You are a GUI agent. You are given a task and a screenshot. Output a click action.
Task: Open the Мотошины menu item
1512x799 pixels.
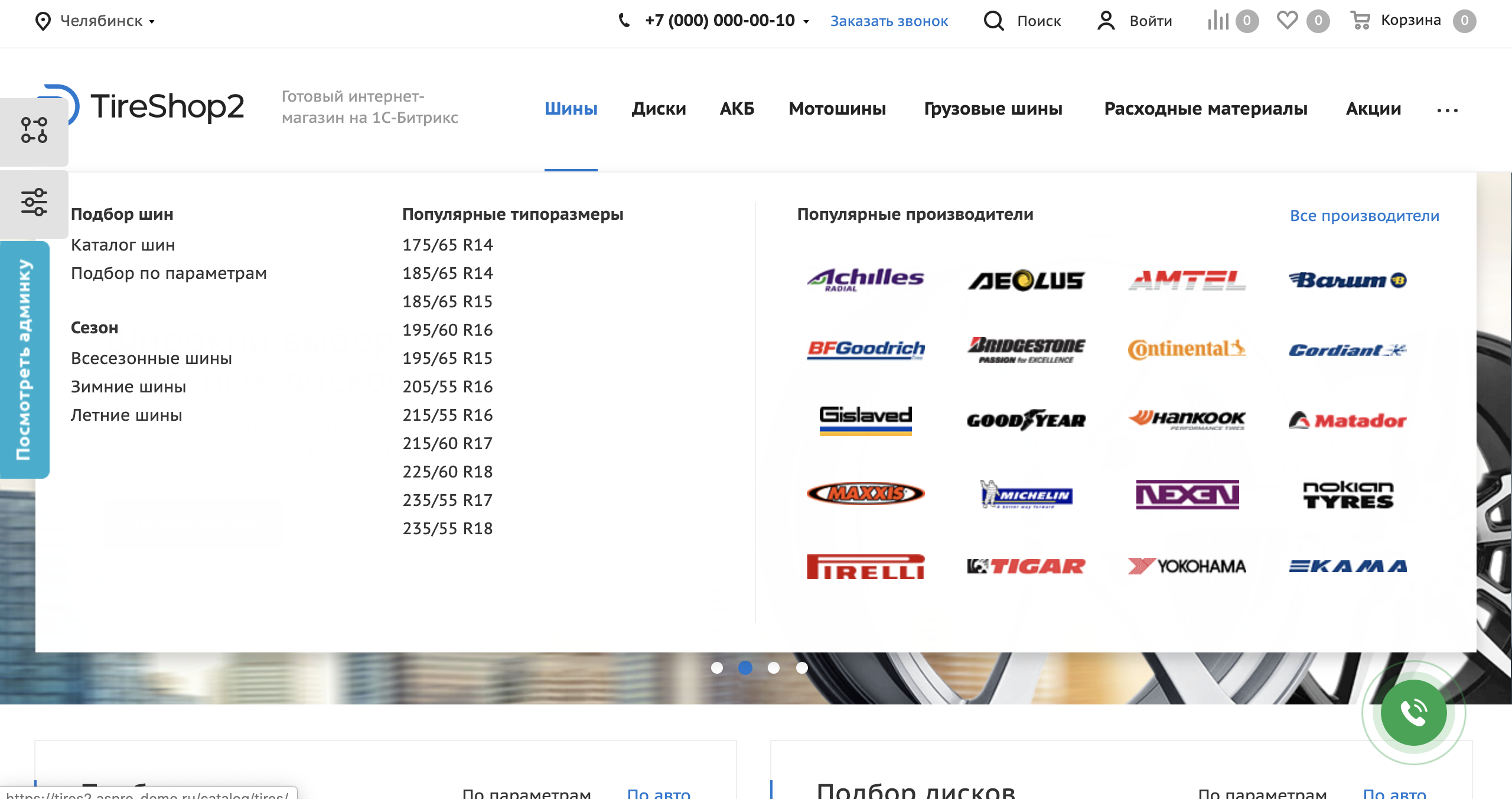[837, 109]
